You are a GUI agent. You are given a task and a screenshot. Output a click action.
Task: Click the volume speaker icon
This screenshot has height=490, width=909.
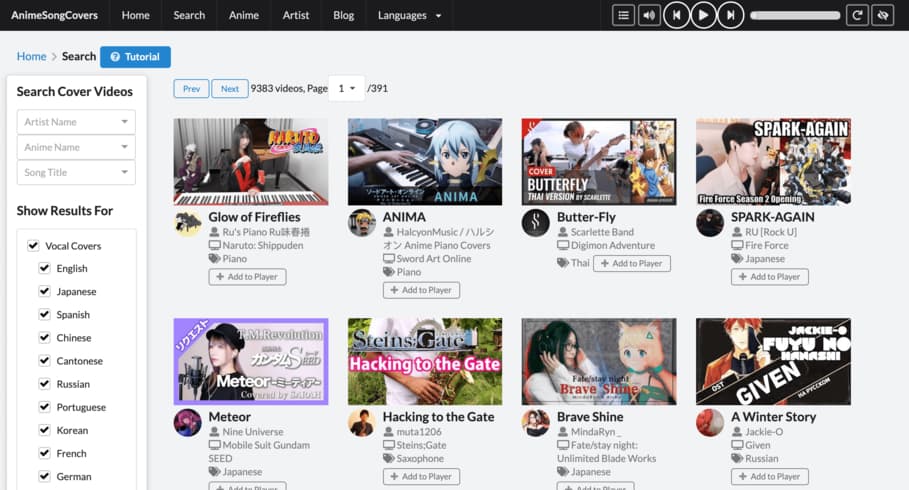tap(649, 15)
